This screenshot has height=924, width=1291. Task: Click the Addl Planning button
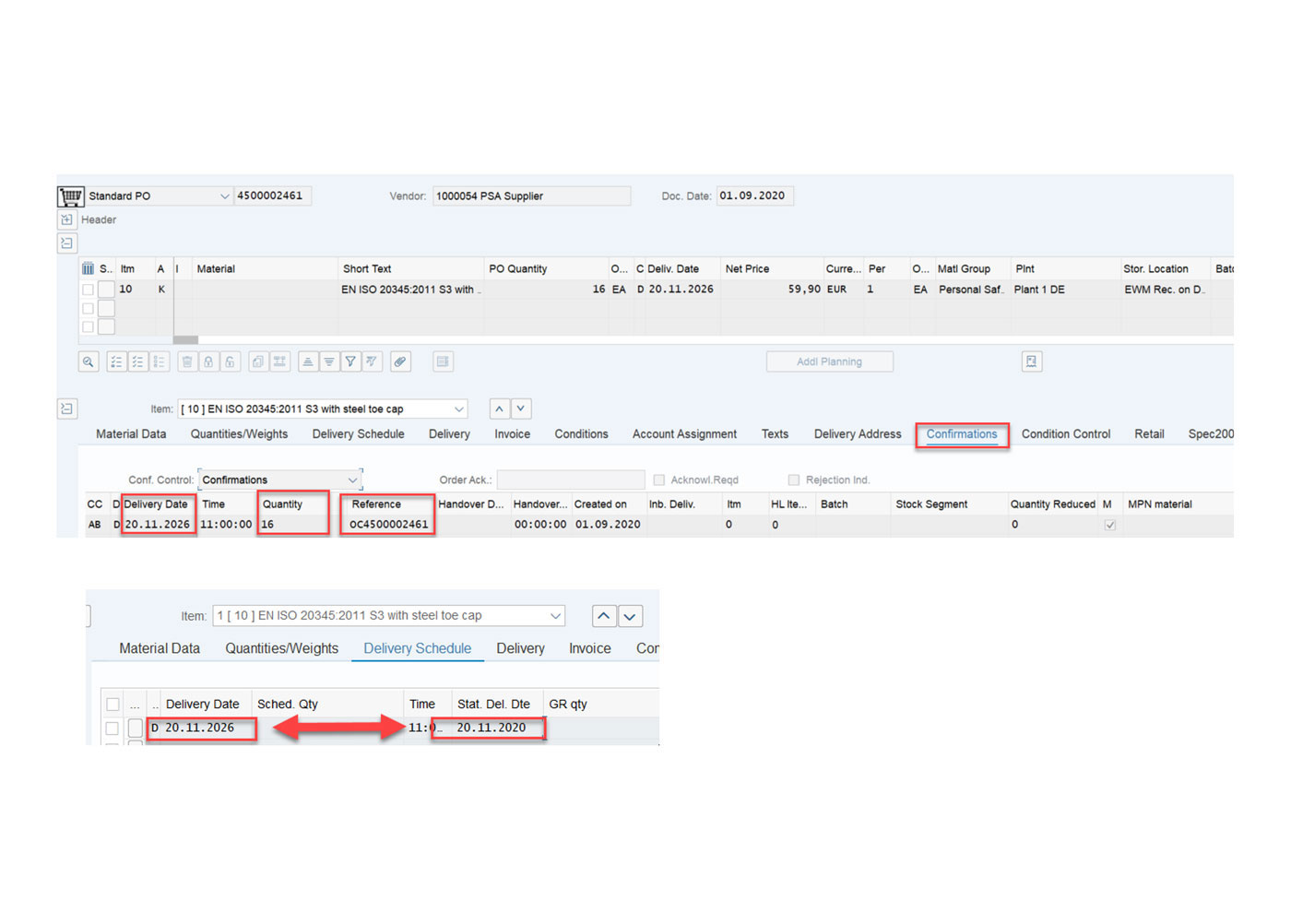coord(828,361)
